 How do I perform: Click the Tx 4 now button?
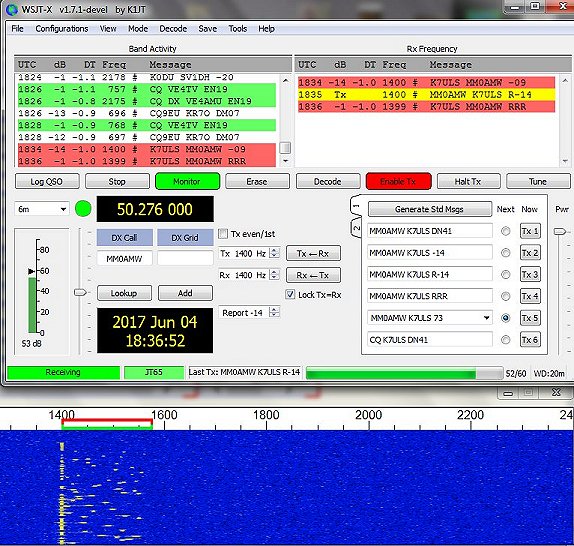[530, 296]
